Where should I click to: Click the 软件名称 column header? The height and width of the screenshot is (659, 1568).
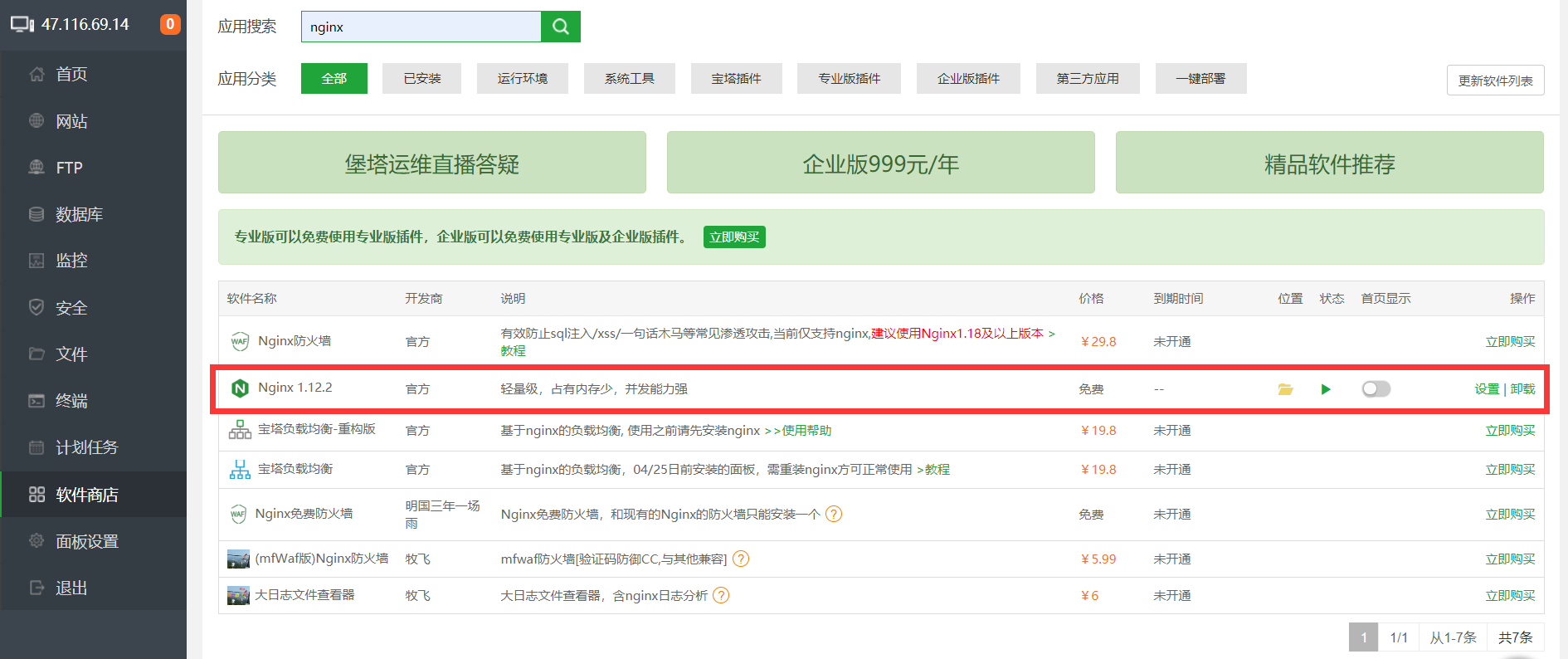pyautogui.click(x=252, y=298)
